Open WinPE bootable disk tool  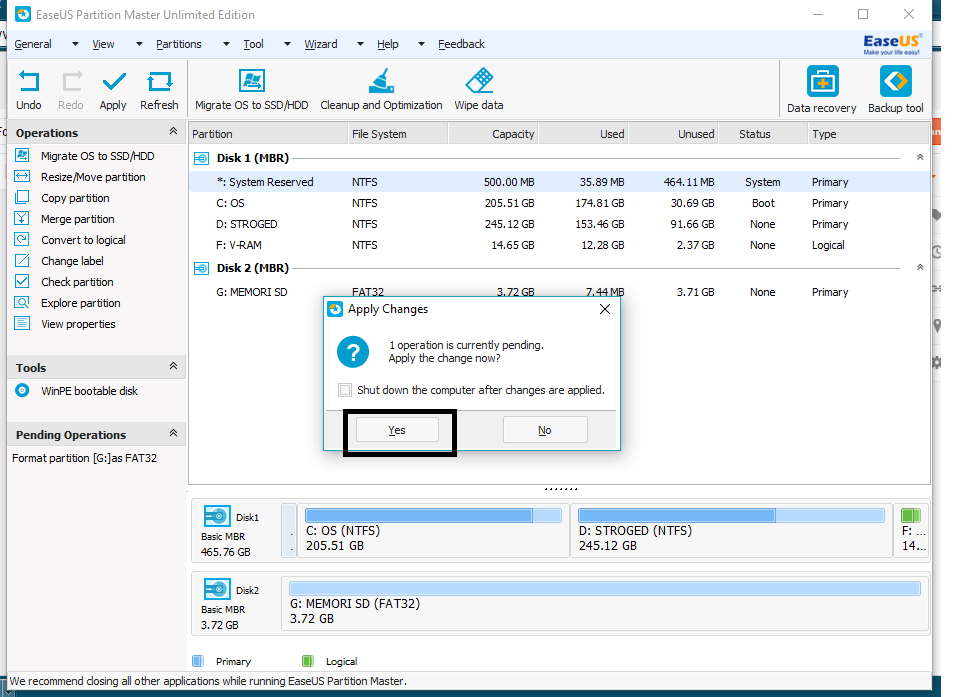89,391
